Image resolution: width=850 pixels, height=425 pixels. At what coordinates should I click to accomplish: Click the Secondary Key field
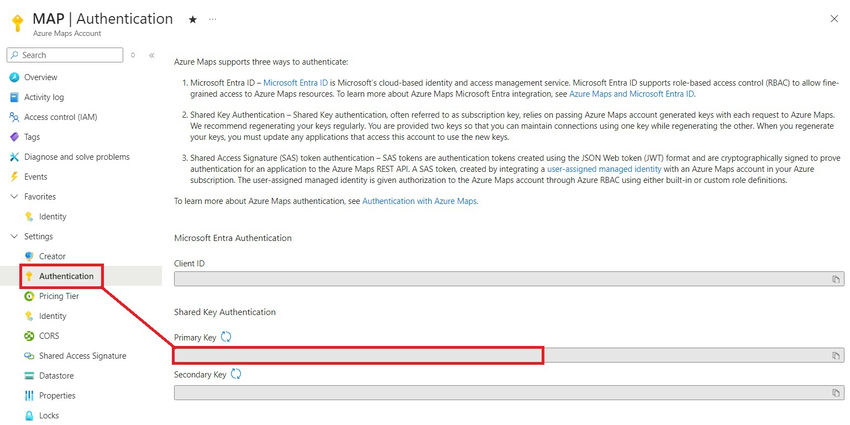pos(508,393)
